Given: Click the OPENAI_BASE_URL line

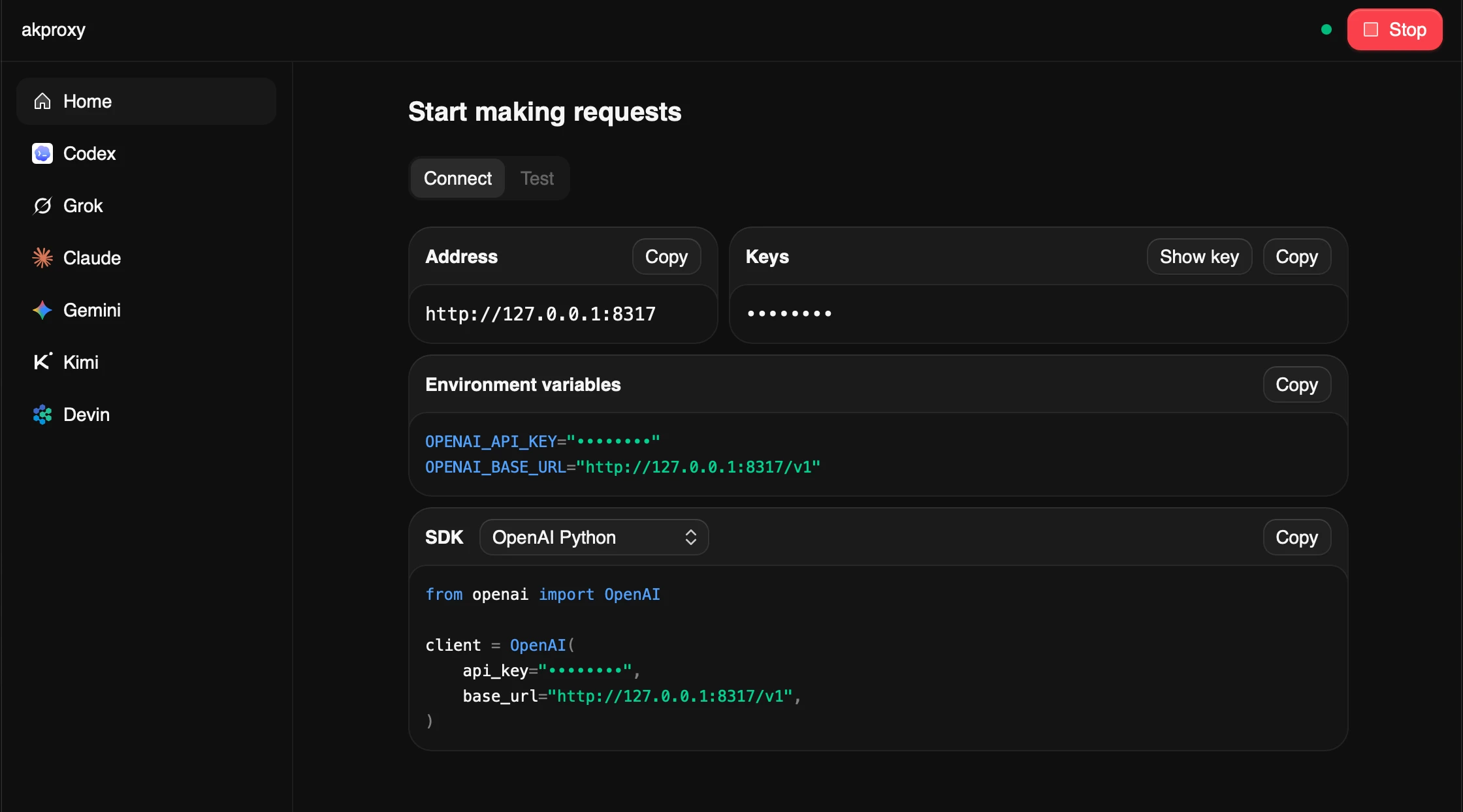Looking at the screenshot, I should 622,467.
